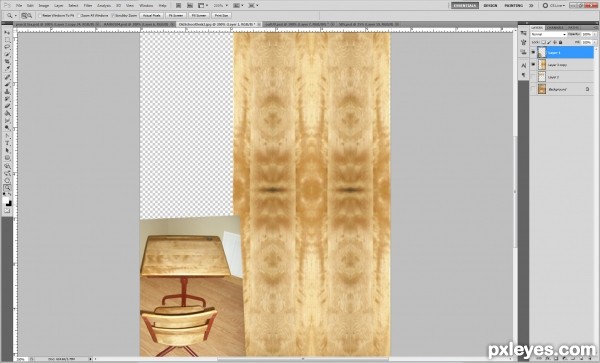The width and height of the screenshot is (600, 363).
Task: Select the Rectangular Marquee tool
Action: 7,40
